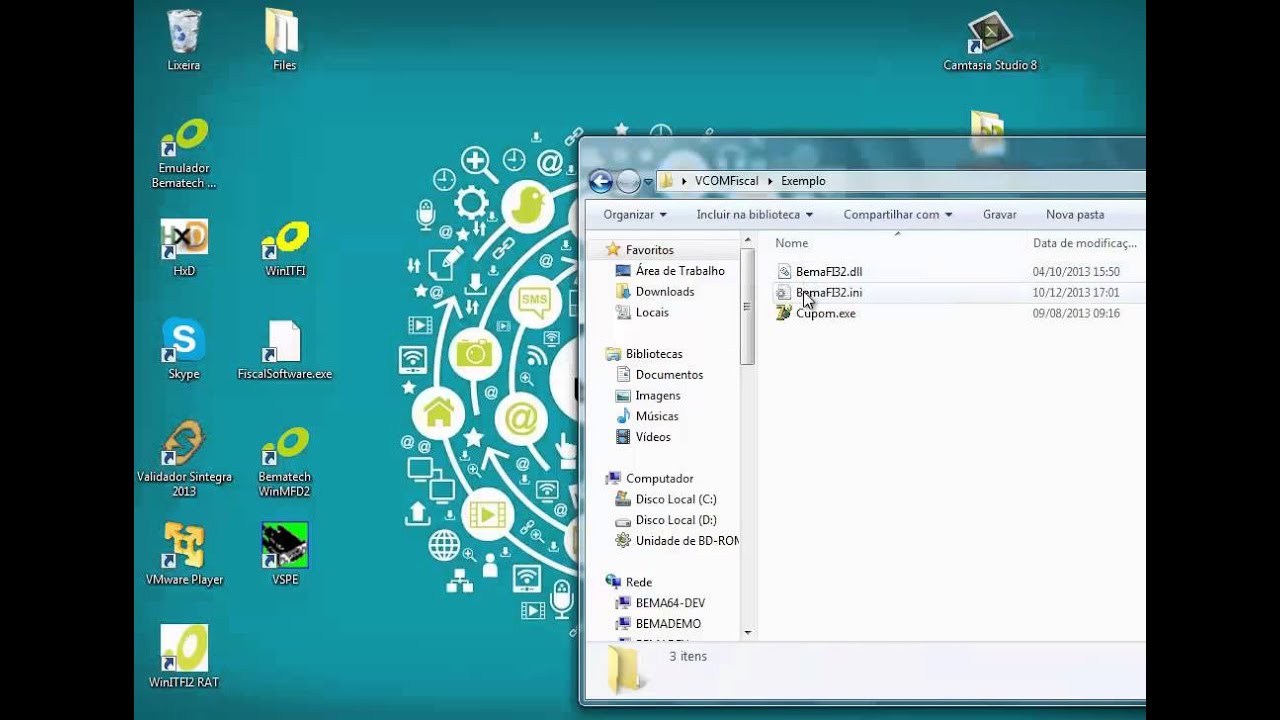Viewport: 1280px width, 720px height.
Task: Click VCOMFiscal in the address breadcrumb
Action: point(727,181)
